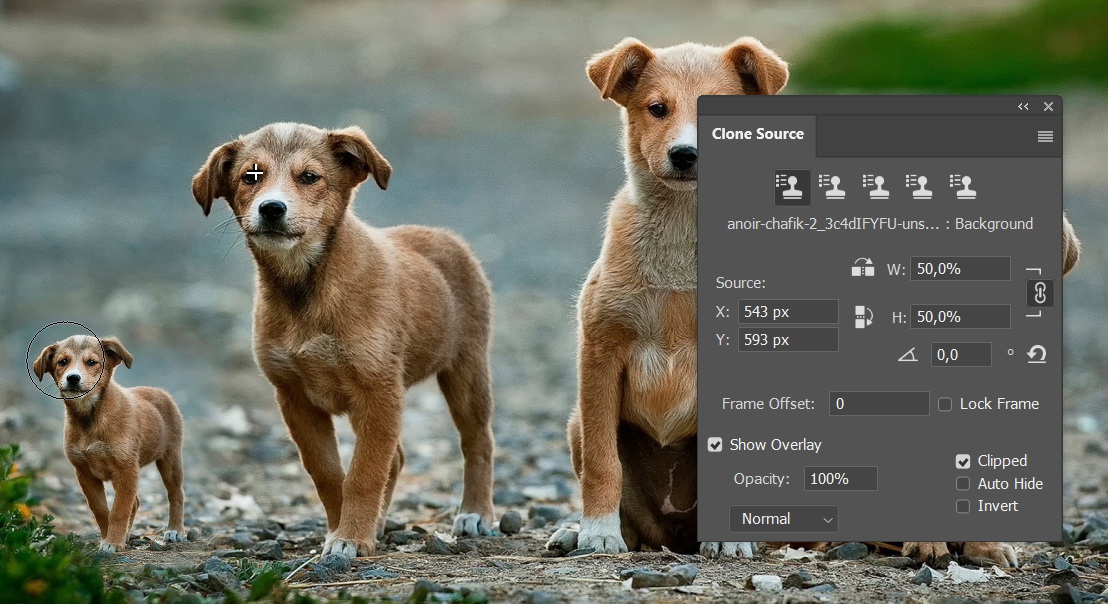Screen dimensions: 1108x604
Task: Toggle the maintain aspect ratio link
Action: 1039,293
